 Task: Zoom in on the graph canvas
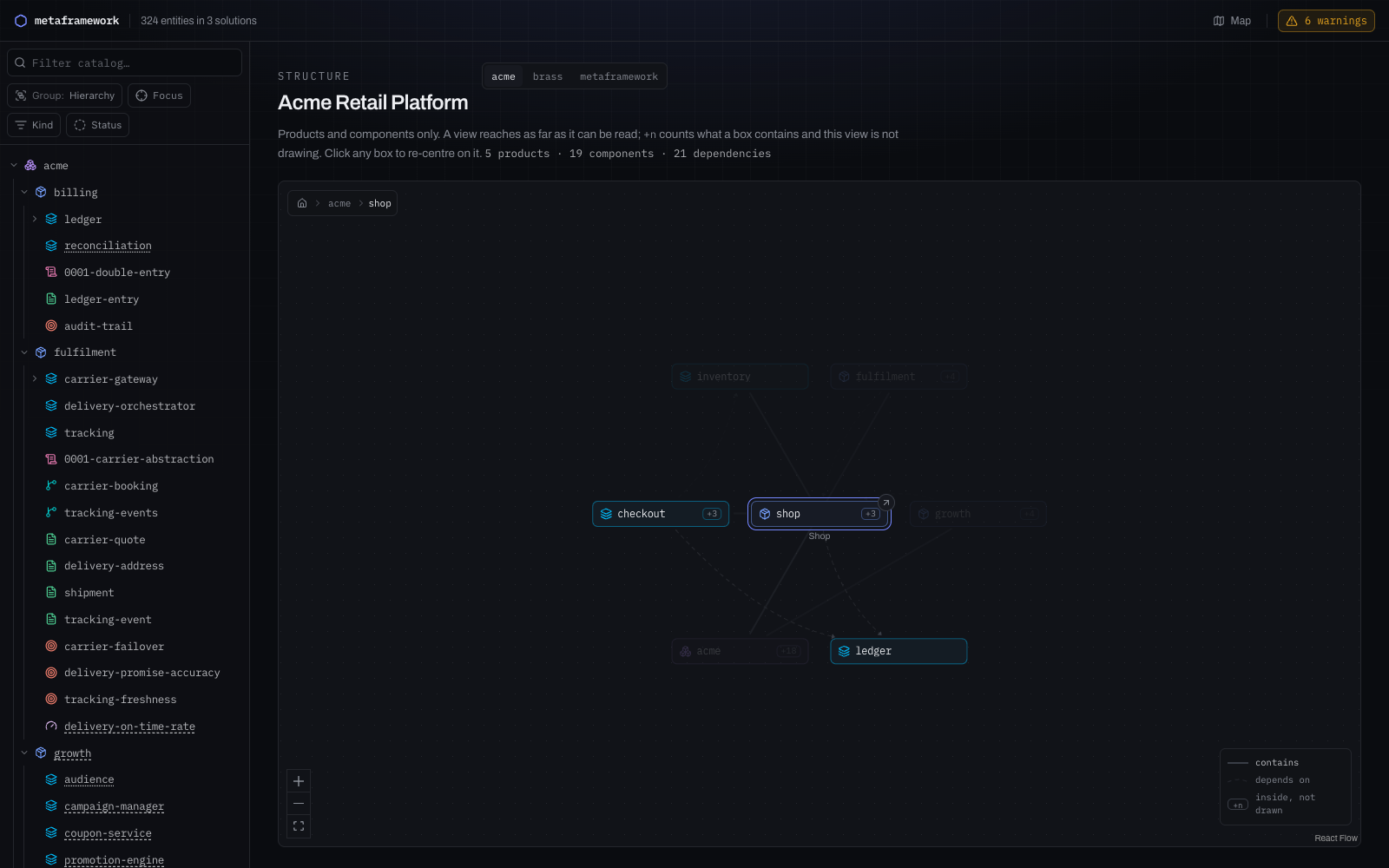point(299,781)
